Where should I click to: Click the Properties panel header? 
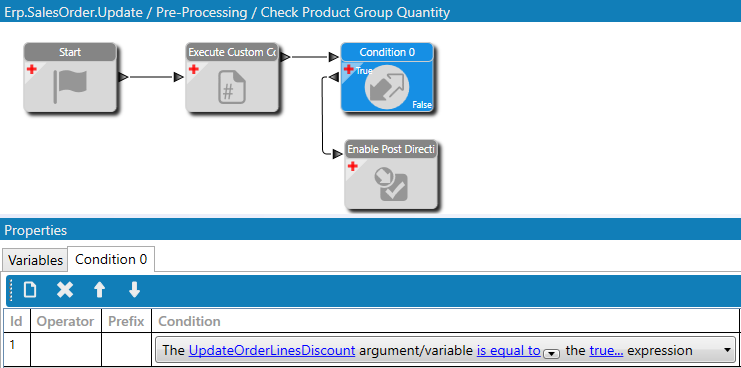point(370,230)
